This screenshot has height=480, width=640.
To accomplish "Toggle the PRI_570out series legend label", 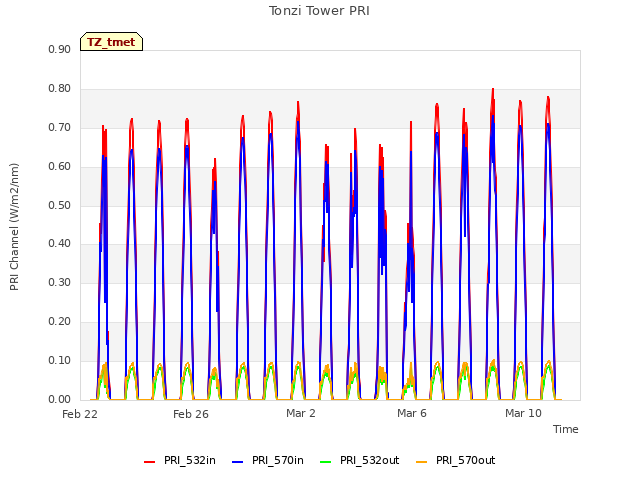I will pos(465,460).
